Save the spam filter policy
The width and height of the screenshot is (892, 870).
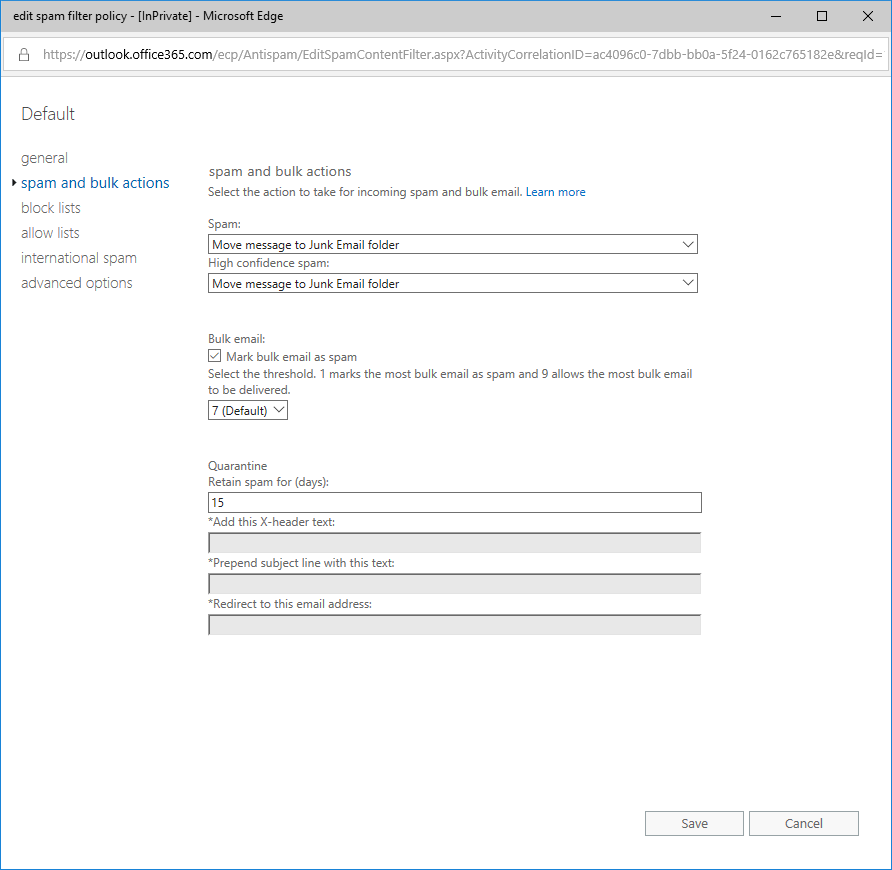click(x=694, y=823)
